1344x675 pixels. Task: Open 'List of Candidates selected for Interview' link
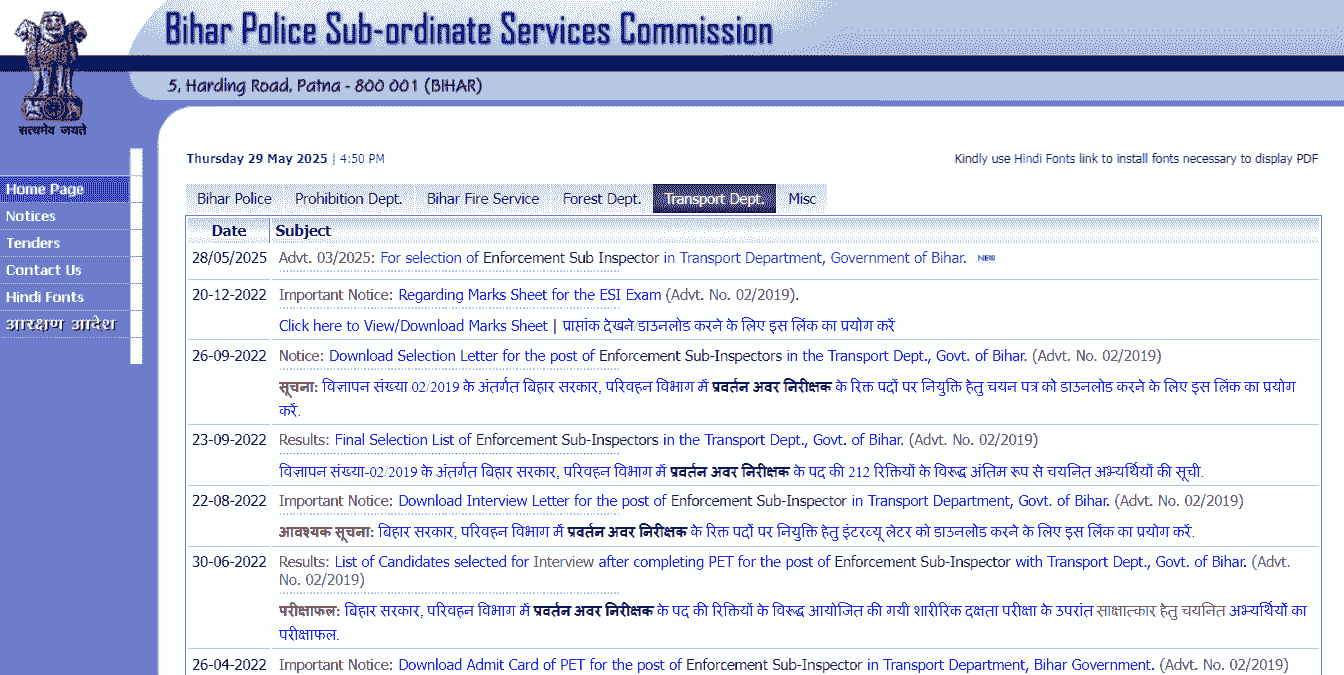[x=790, y=562]
